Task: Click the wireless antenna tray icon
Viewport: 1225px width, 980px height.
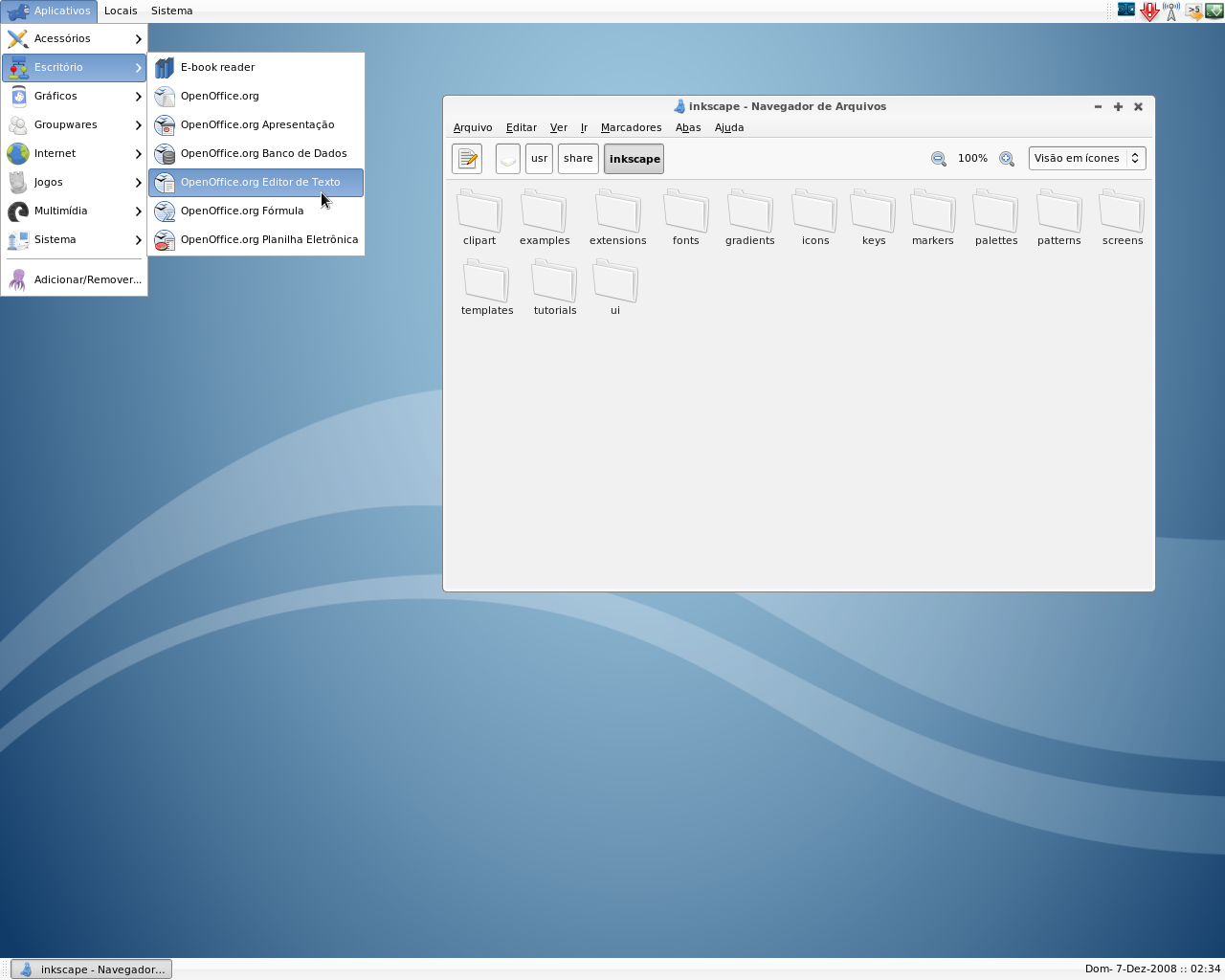Action: coord(1171,11)
